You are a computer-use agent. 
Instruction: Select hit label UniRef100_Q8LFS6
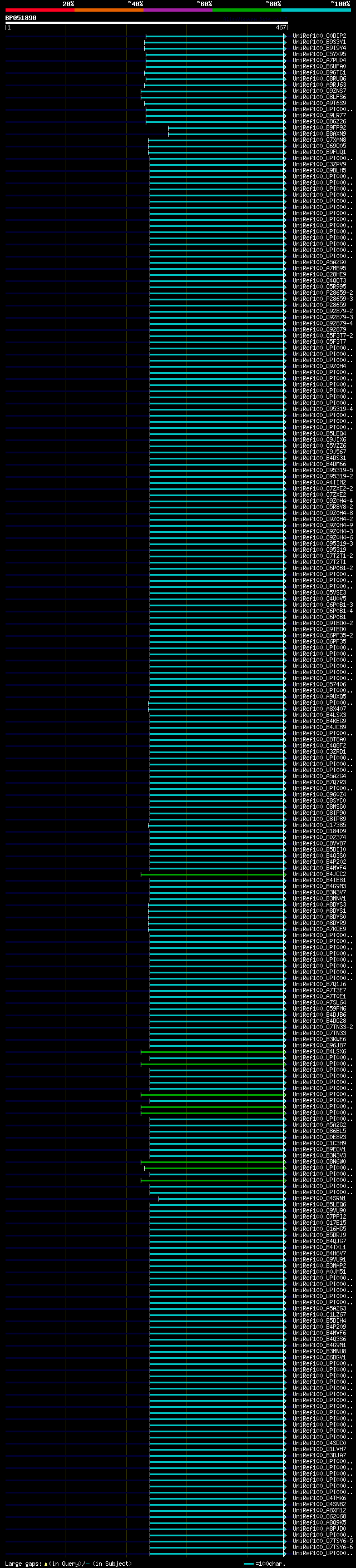tap(319, 97)
